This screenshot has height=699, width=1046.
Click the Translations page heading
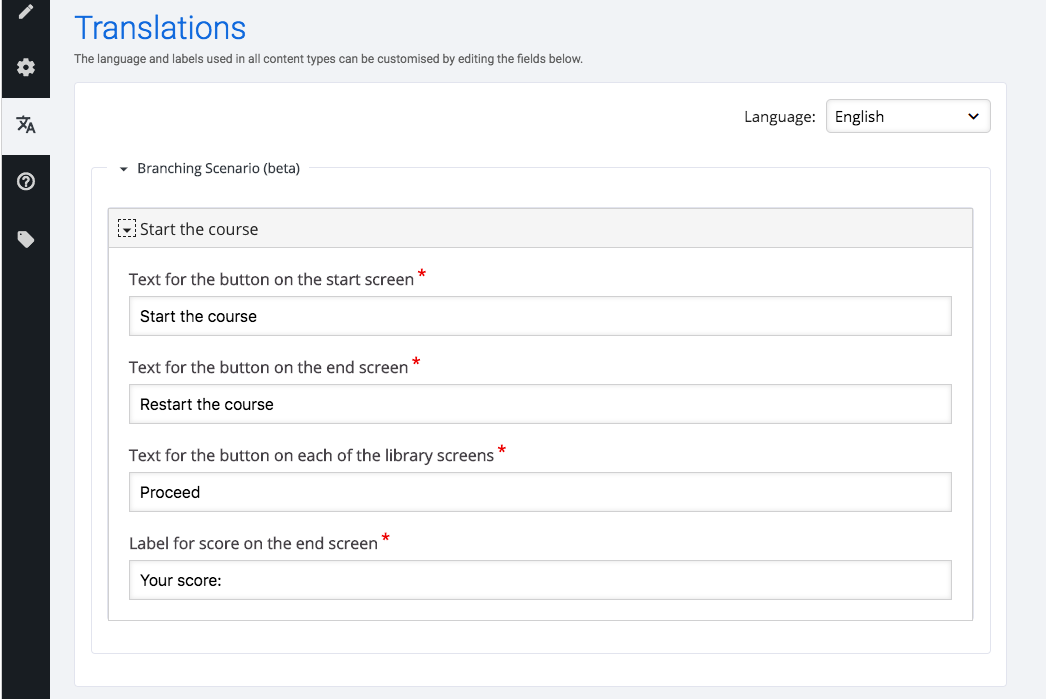[160, 28]
